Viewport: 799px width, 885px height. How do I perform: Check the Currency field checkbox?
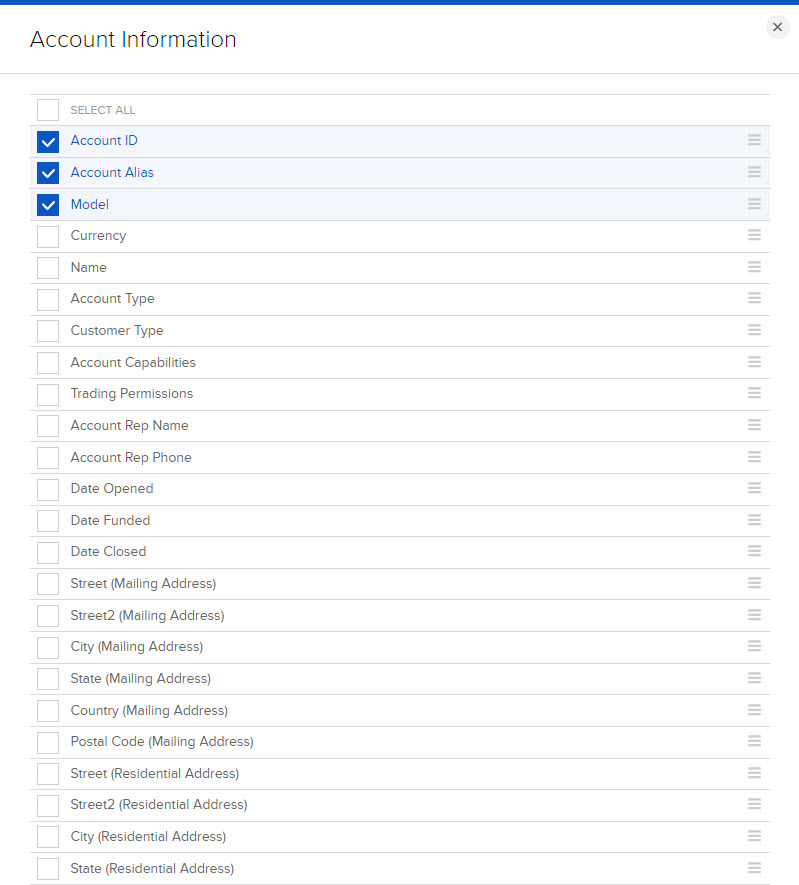click(x=47, y=235)
